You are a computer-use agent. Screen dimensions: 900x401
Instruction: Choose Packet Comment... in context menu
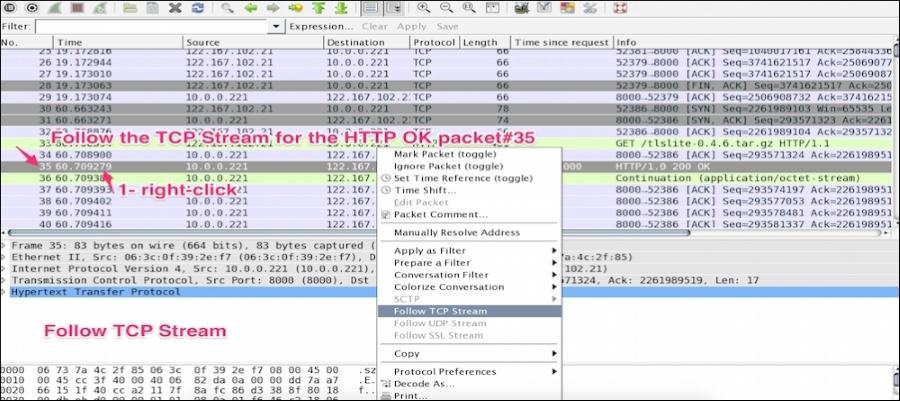469,214
